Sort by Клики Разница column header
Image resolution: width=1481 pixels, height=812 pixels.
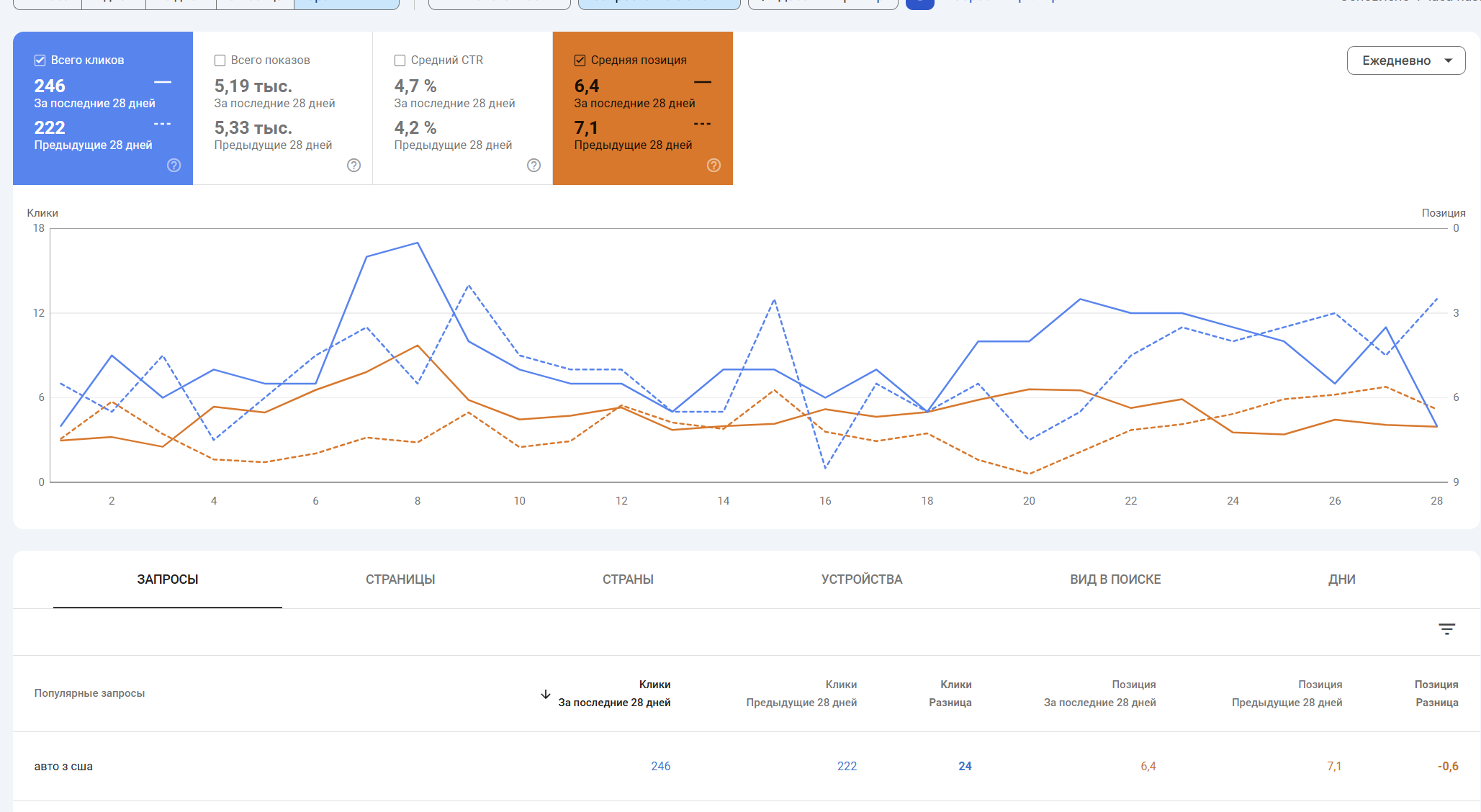click(950, 693)
